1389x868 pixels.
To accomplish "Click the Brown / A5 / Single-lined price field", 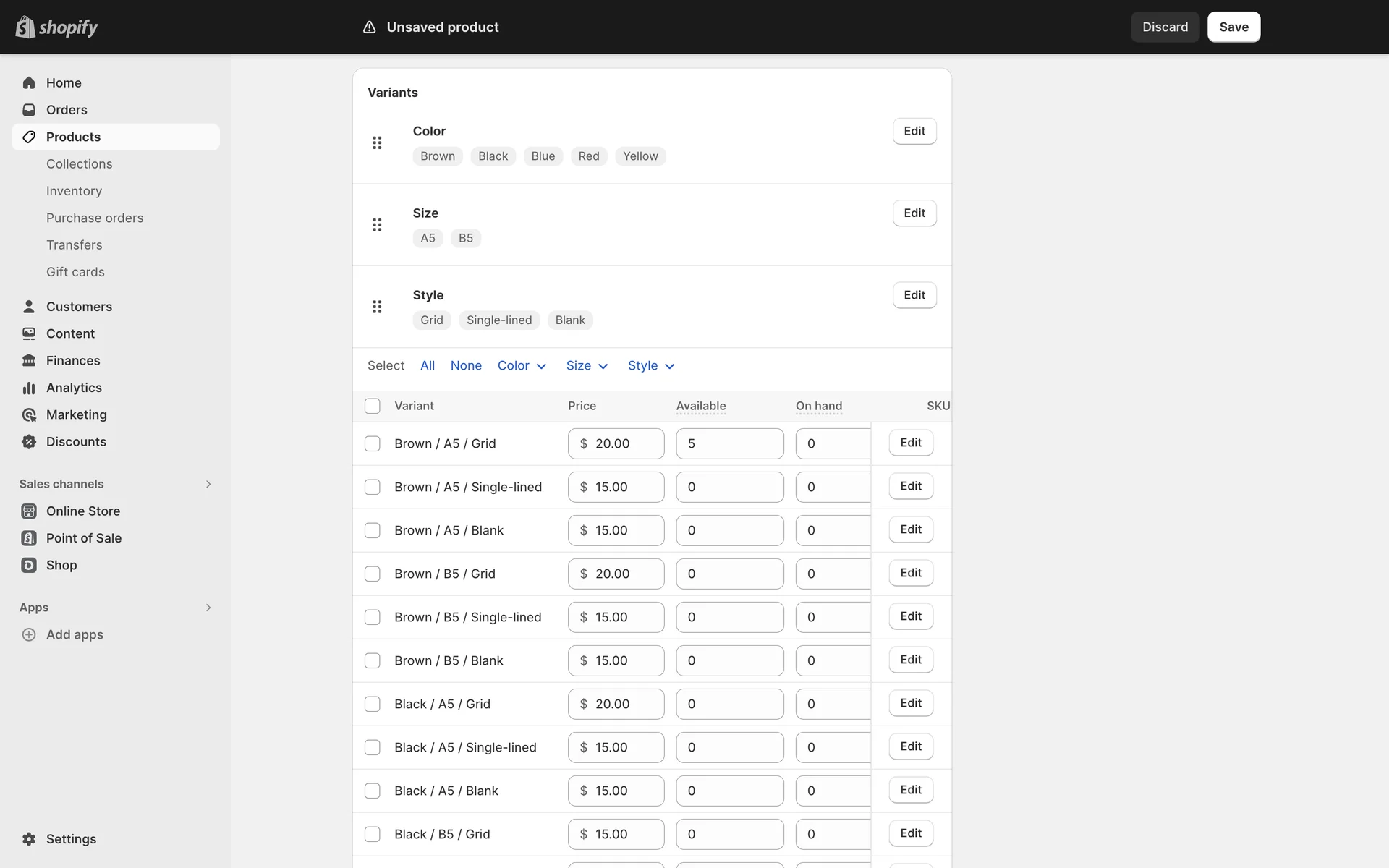I will (x=624, y=487).
